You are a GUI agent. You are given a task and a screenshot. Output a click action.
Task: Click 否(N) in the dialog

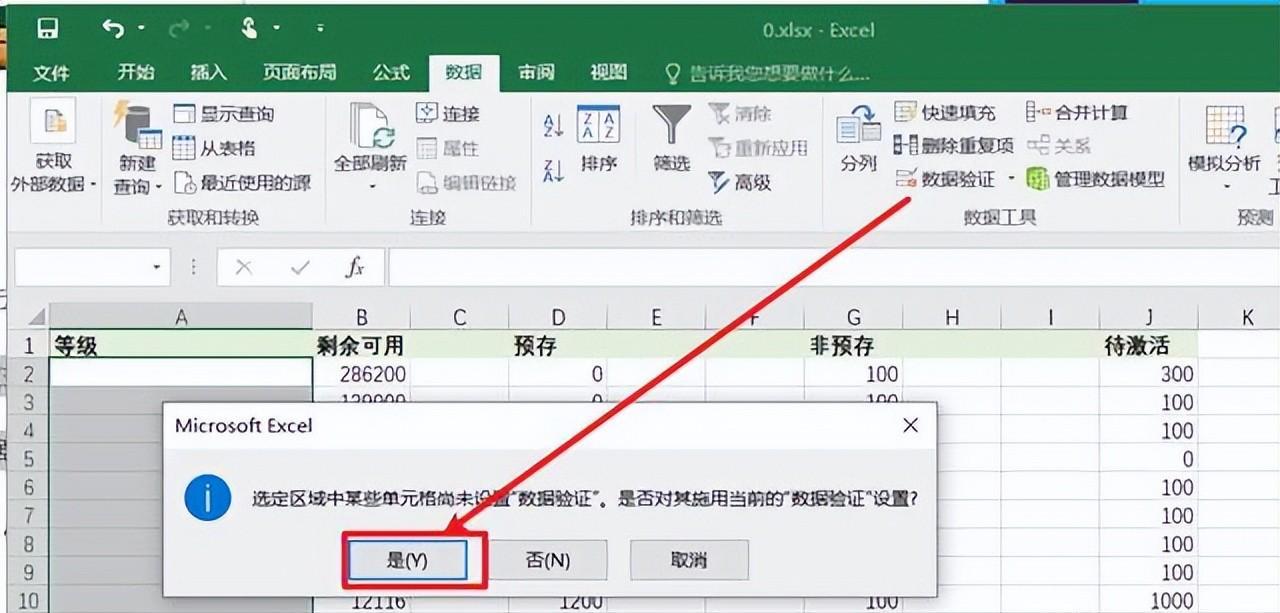548,560
